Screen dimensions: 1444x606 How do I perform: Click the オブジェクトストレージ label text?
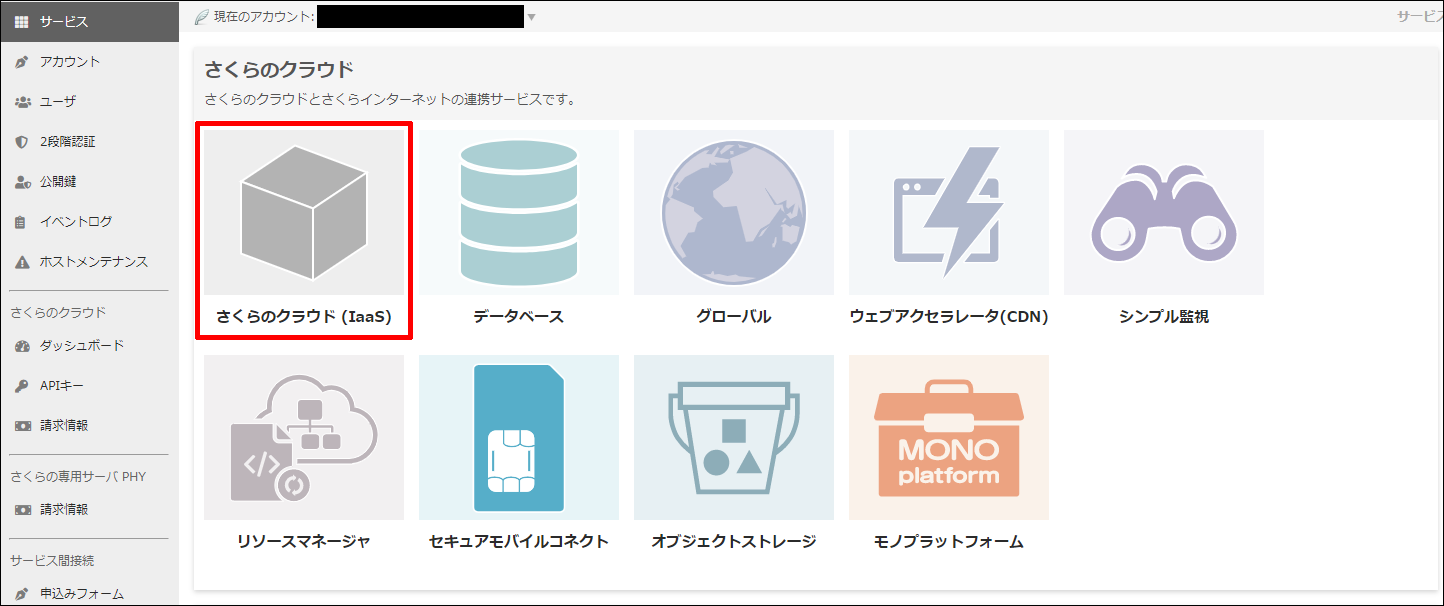tap(734, 542)
